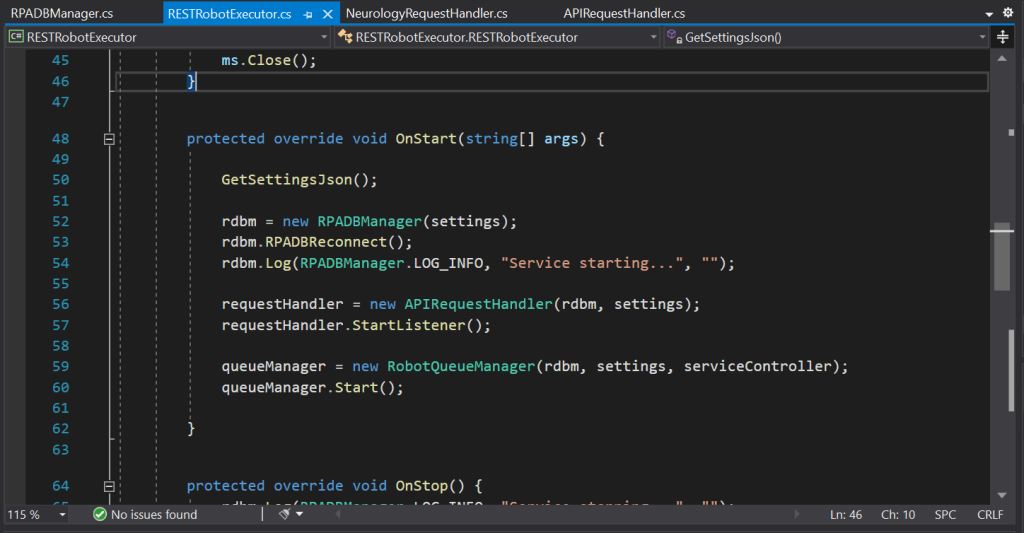Open the APIRequestHandler.cs tab
The width and height of the screenshot is (1024, 533).
pyautogui.click(x=624, y=13)
